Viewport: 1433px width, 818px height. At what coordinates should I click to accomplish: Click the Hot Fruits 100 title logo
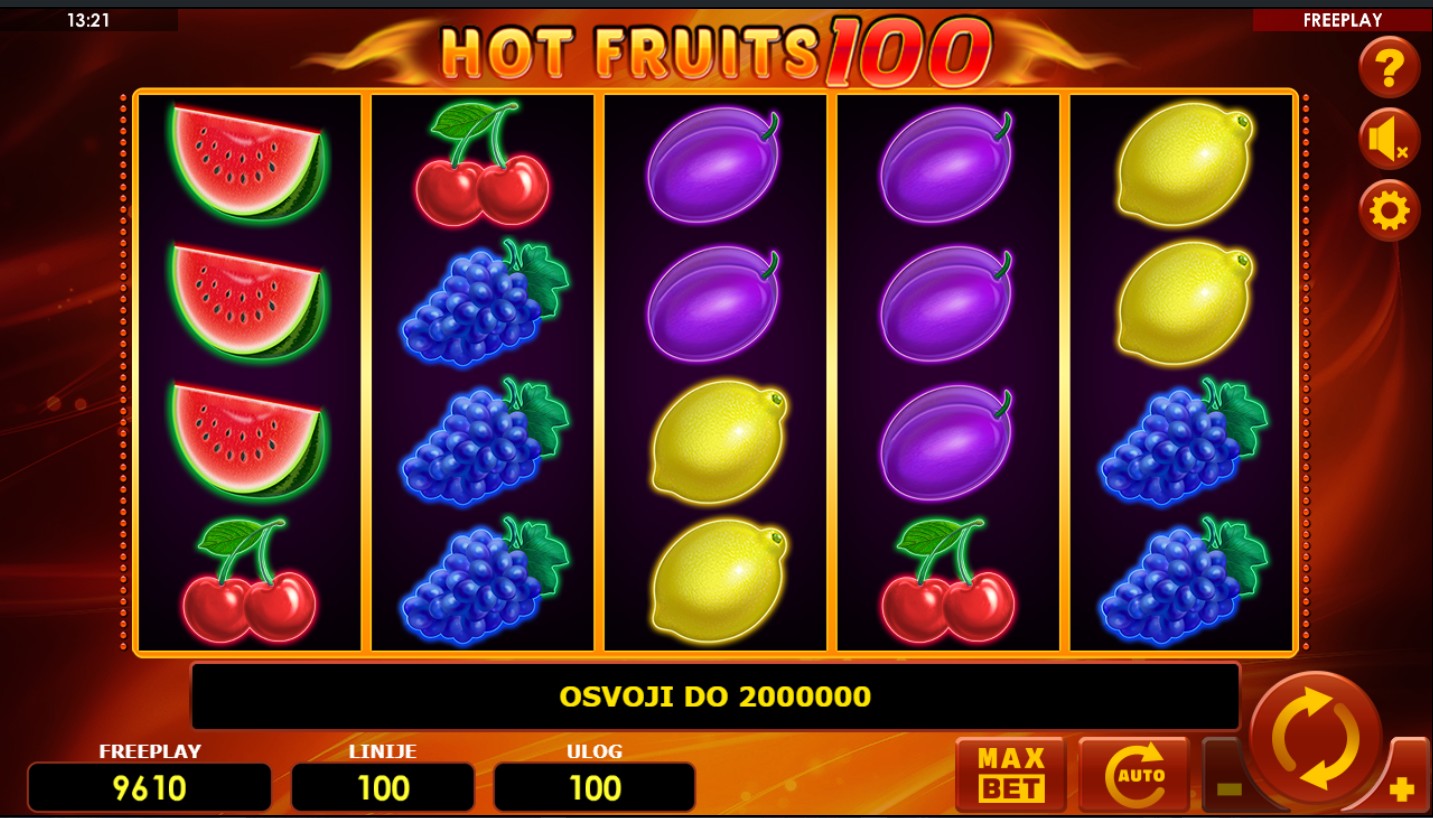(715, 50)
